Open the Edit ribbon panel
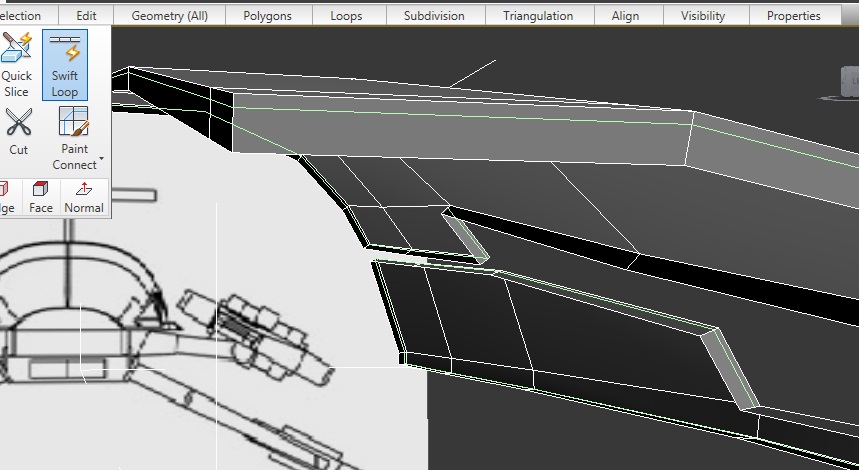The image size is (859, 470). click(86, 16)
